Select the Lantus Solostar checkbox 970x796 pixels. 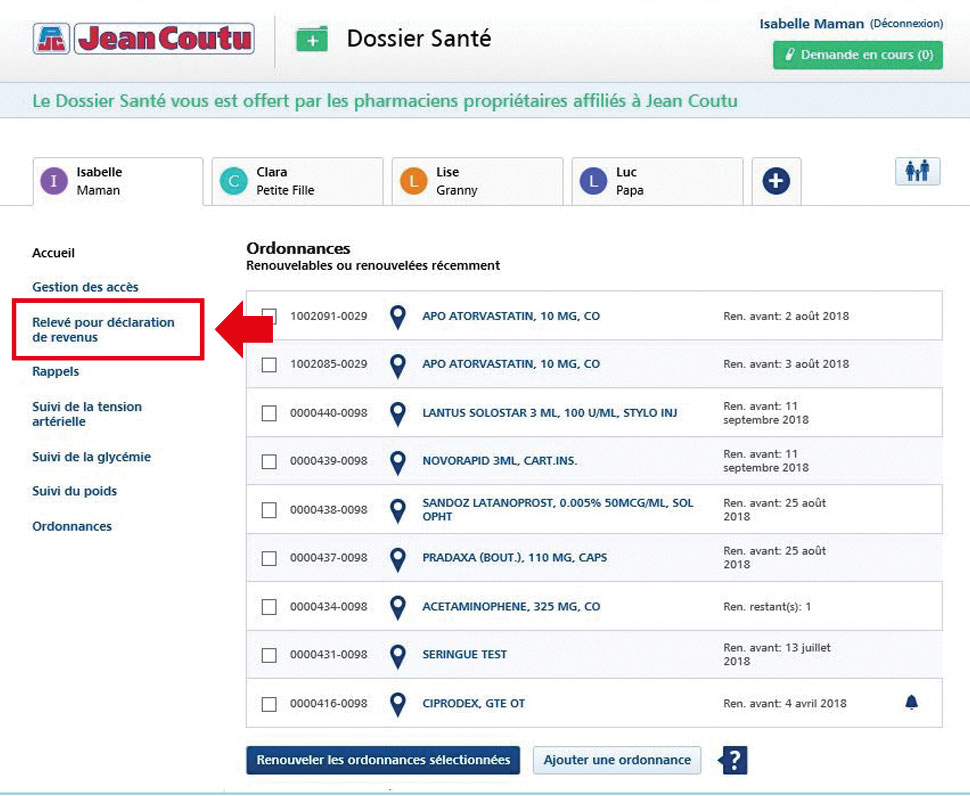coord(269,413)
